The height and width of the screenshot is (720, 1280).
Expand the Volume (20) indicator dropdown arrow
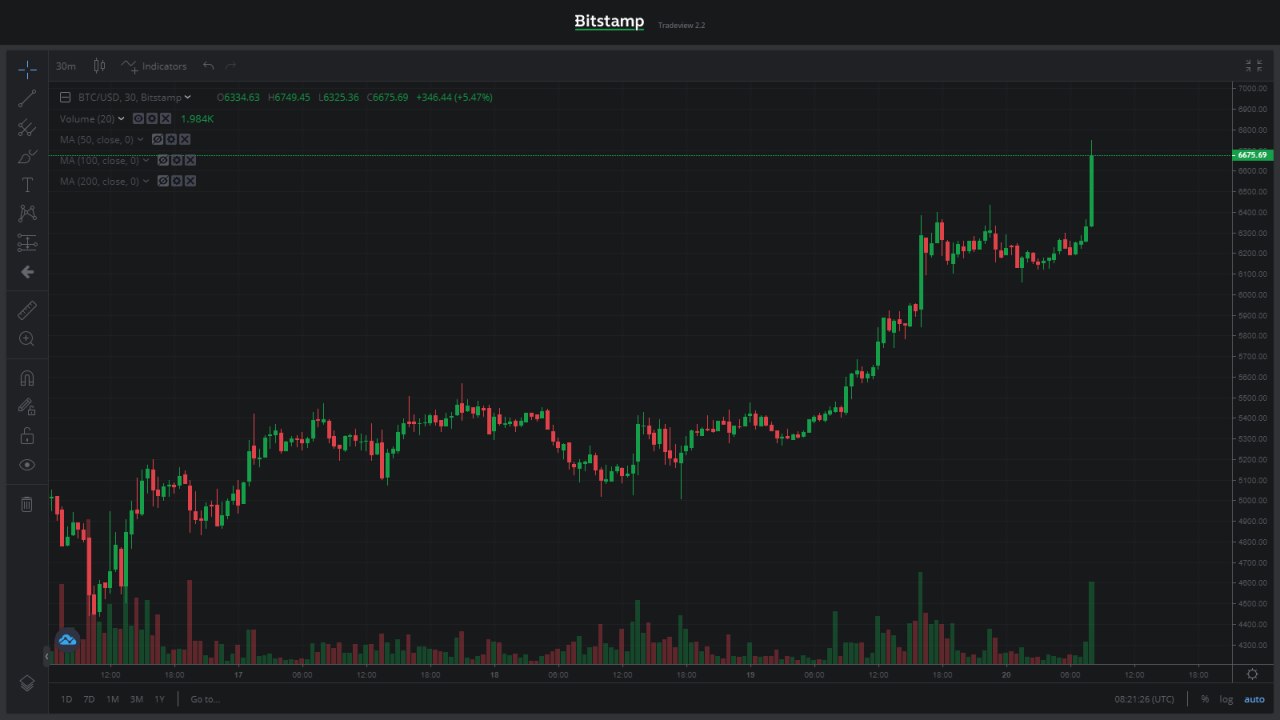122,119
